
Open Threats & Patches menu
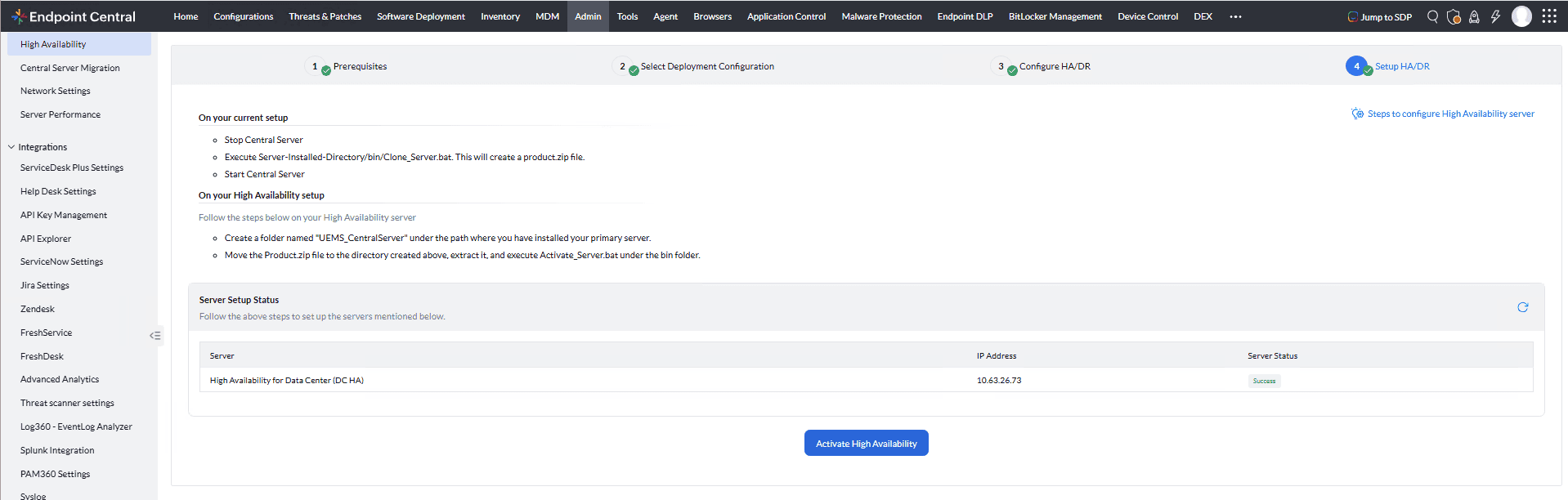click(x=325, y=16)
